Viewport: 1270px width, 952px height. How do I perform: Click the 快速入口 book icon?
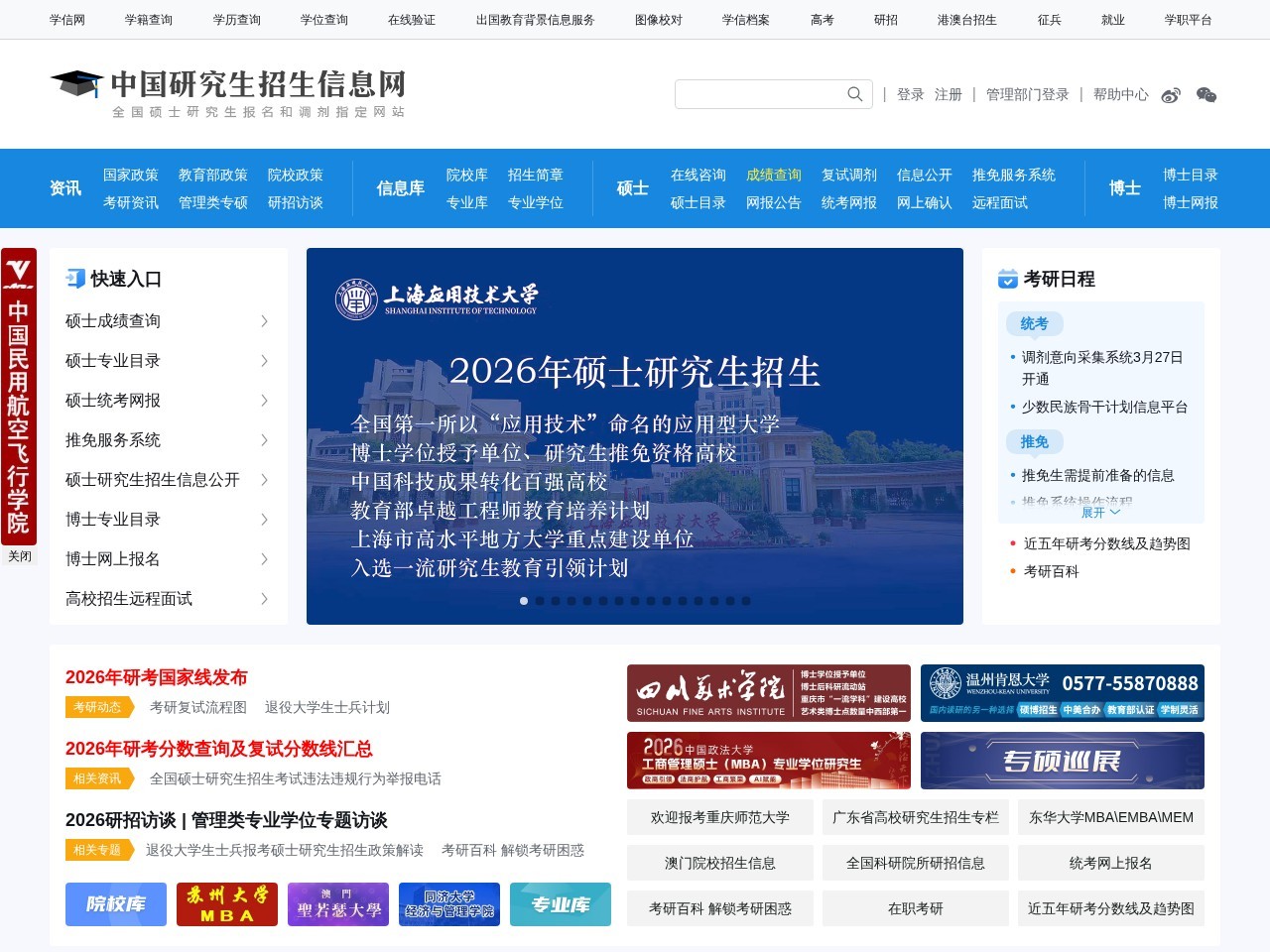(76, 279)
